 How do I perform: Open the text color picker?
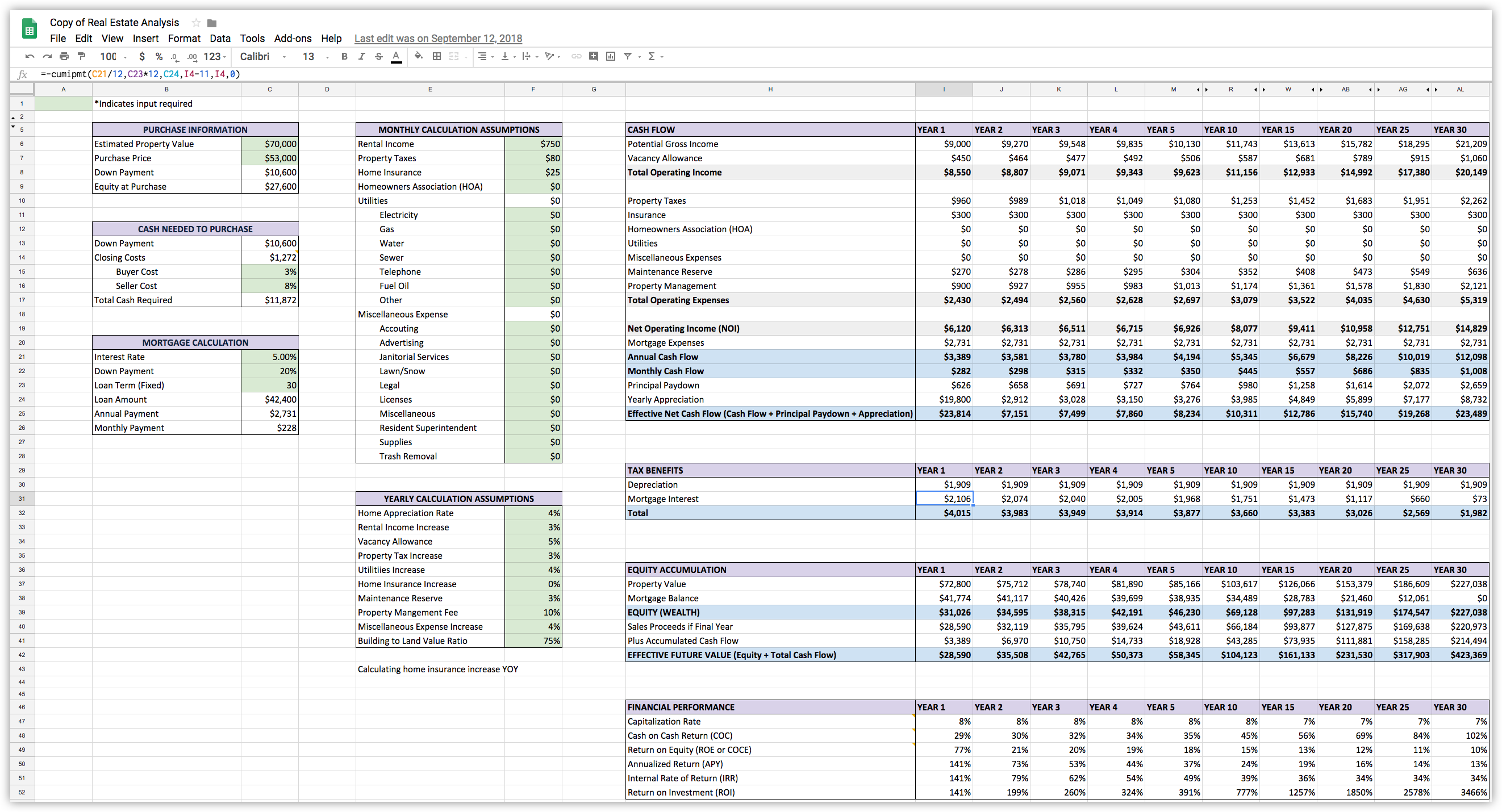(396, 57)
